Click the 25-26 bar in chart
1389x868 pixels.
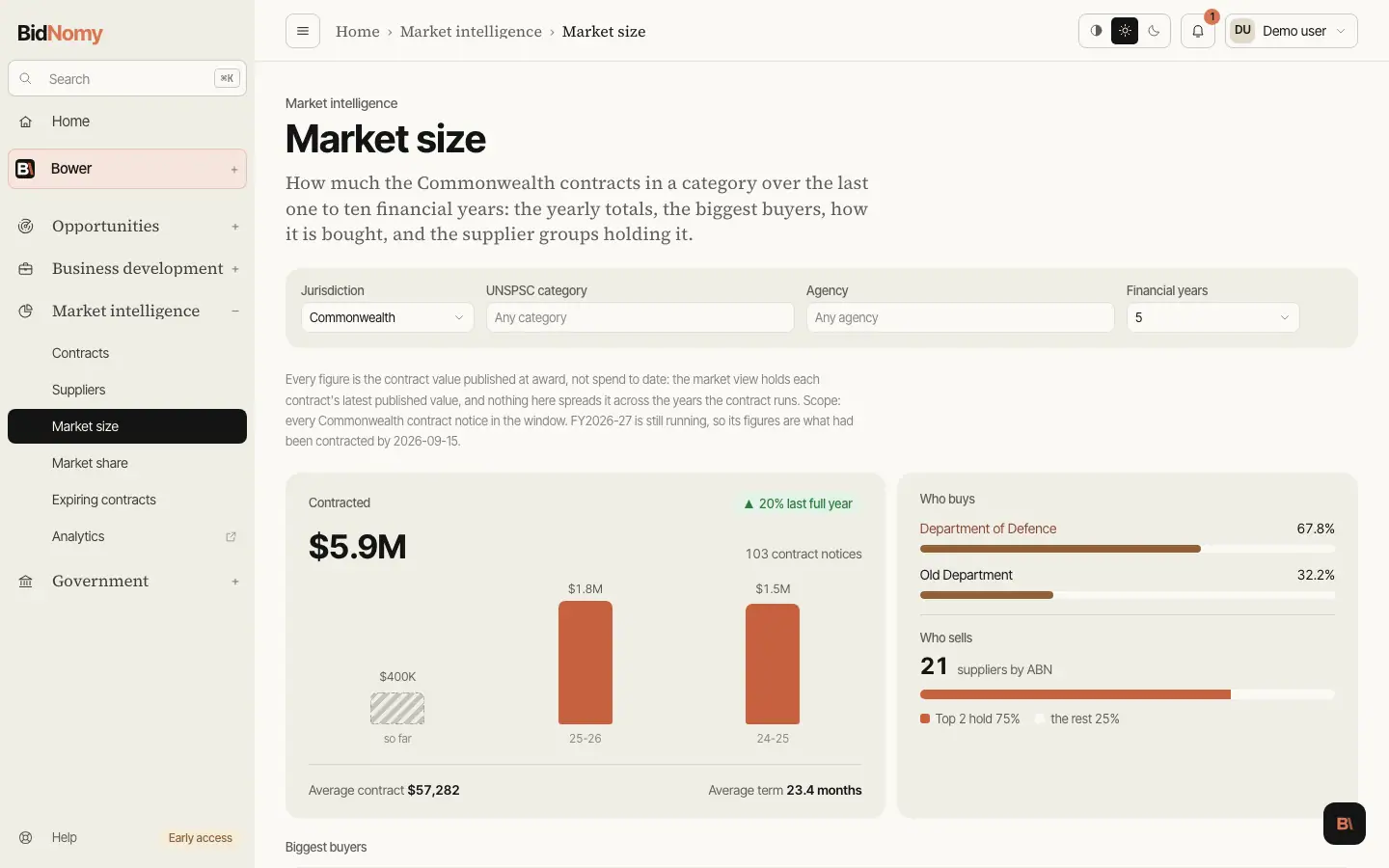click(586, 663)
